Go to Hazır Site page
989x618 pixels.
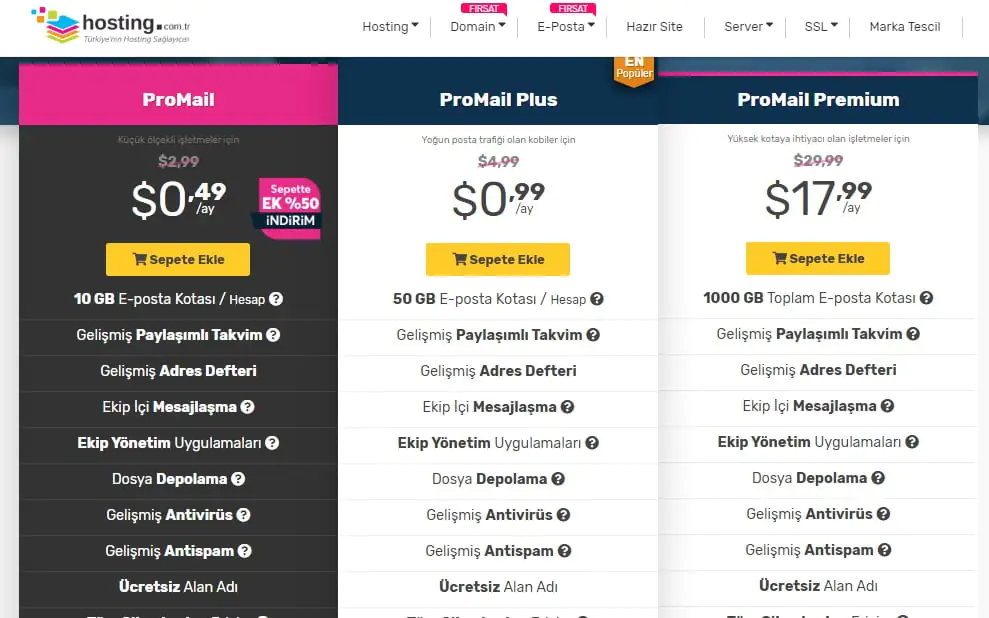(654, 27)
